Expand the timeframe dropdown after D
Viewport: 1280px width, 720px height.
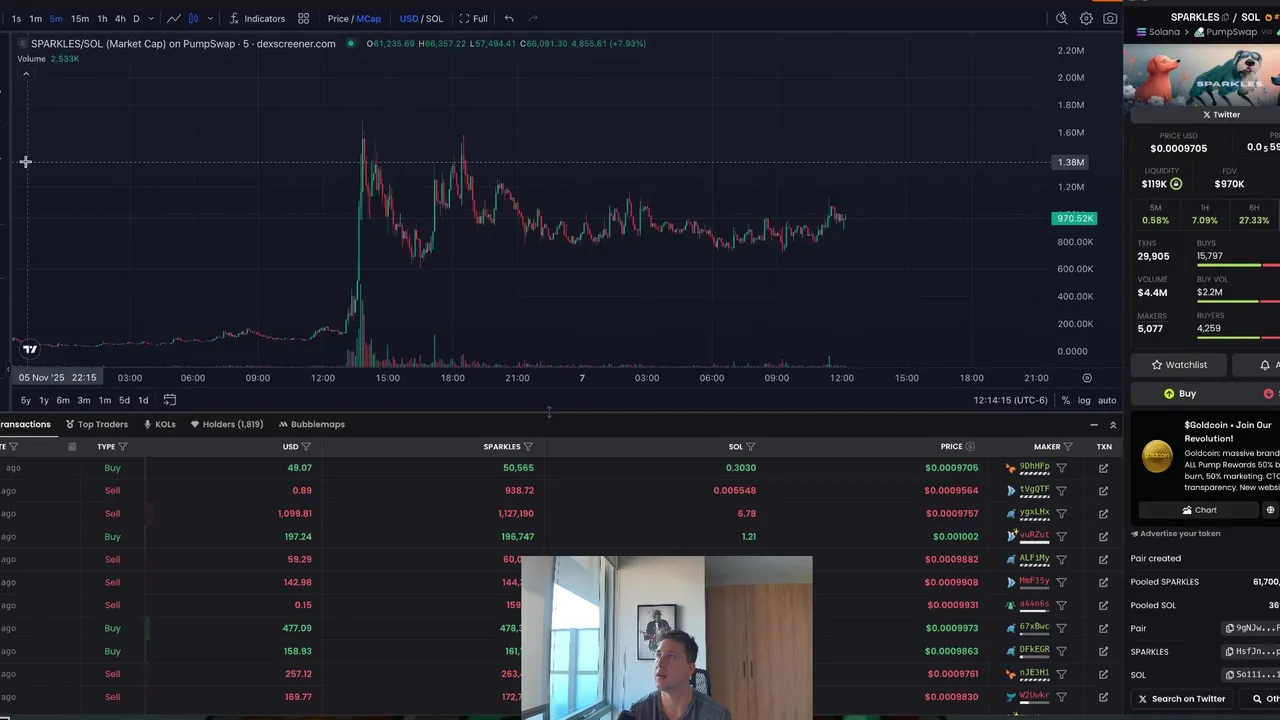pyautogui.click(x=153, y=18)
